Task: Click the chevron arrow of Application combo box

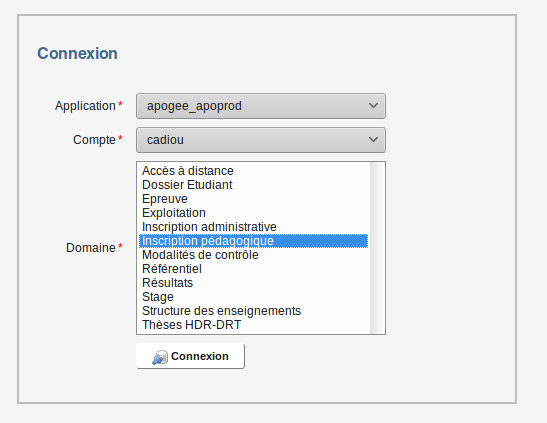Action: pos(373,106)
